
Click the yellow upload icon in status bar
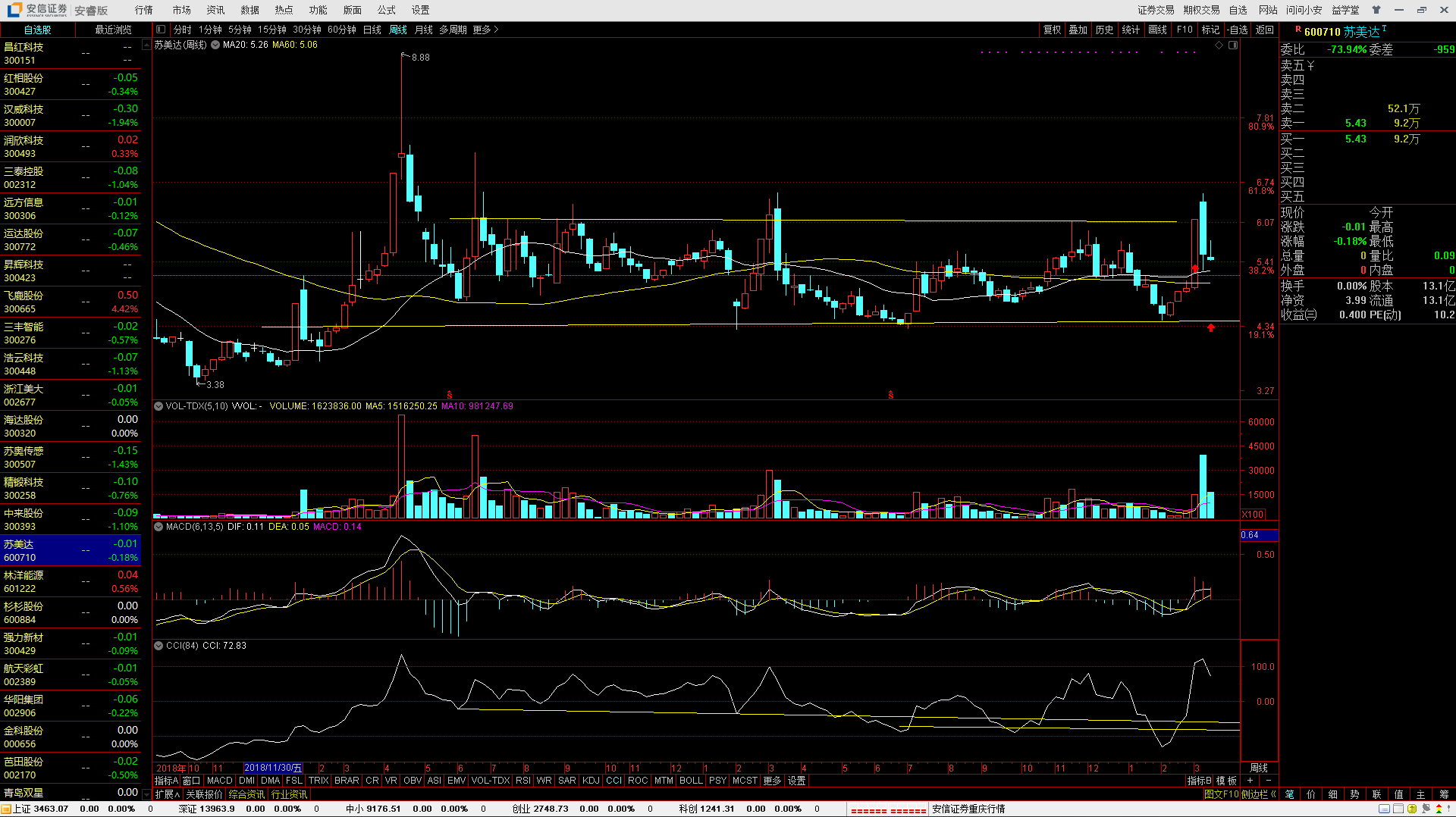point(1412,809)
